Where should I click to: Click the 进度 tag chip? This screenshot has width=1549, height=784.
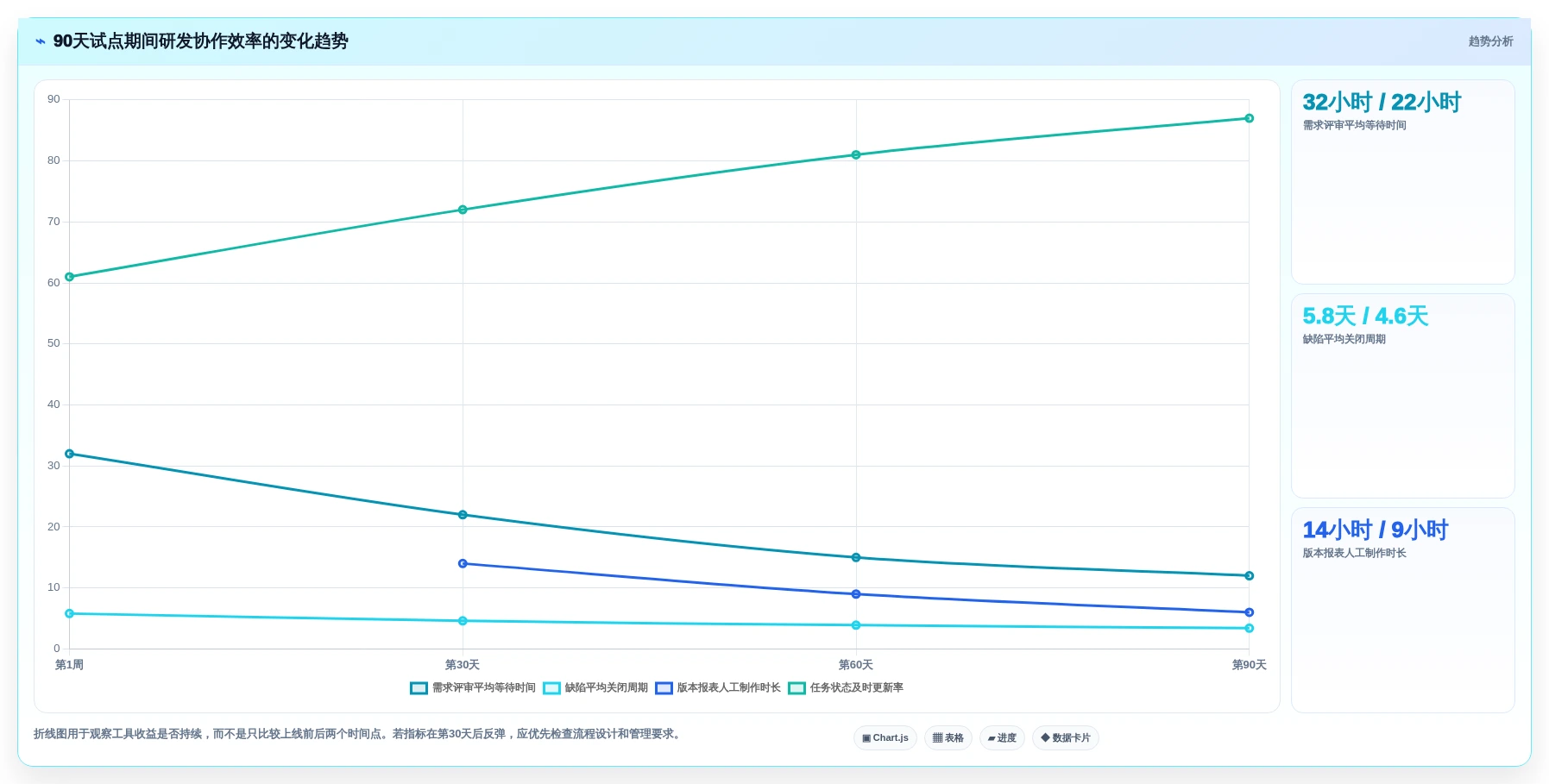[1002, 738]
